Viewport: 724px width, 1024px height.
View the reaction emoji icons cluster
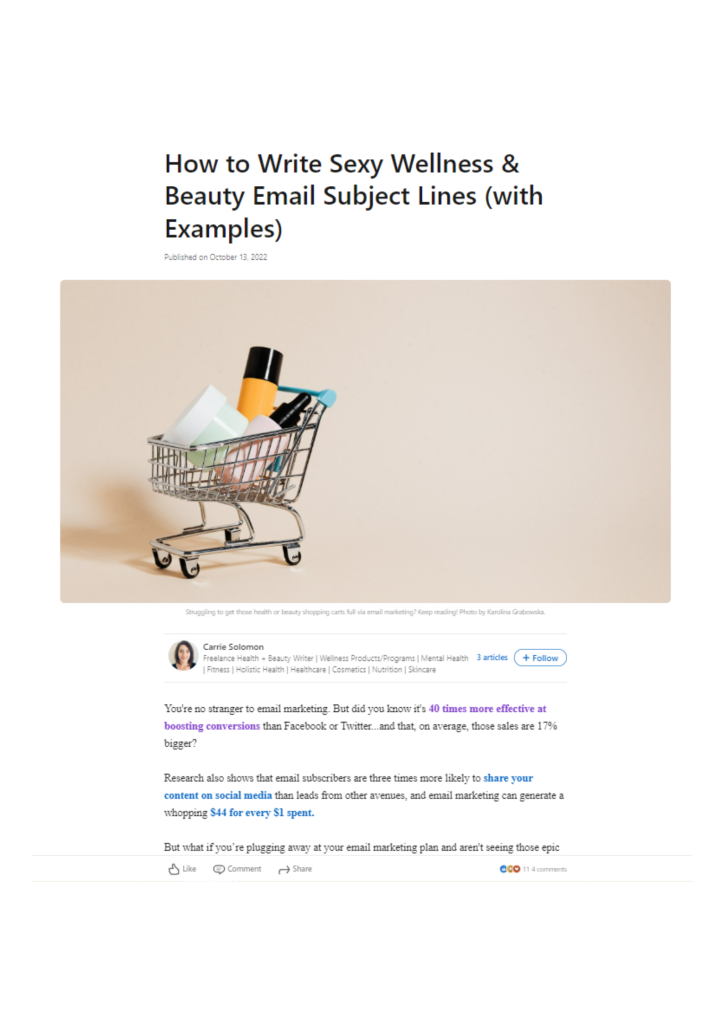(510, 869)
